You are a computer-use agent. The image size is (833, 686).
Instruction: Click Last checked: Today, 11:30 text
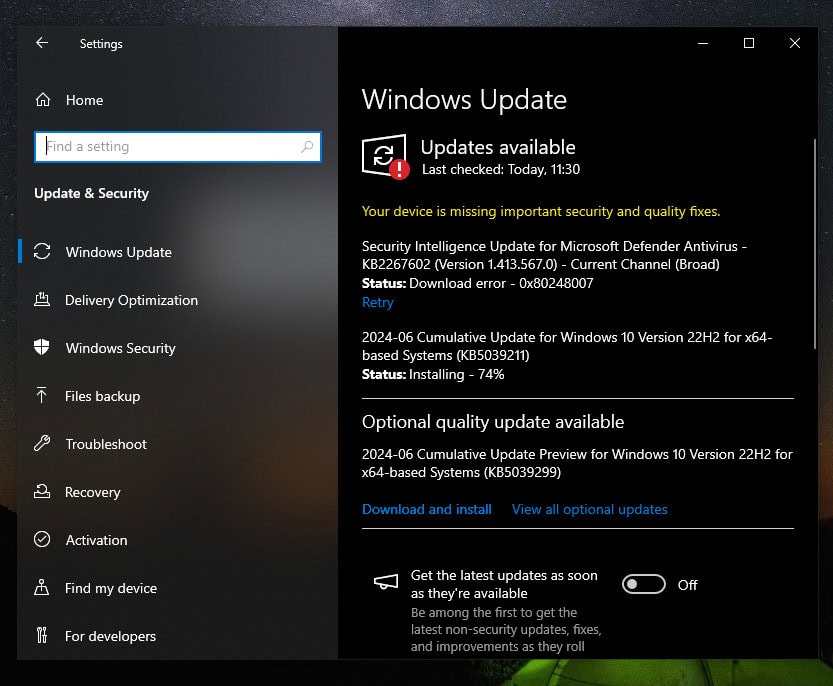(x=500, y=170)
